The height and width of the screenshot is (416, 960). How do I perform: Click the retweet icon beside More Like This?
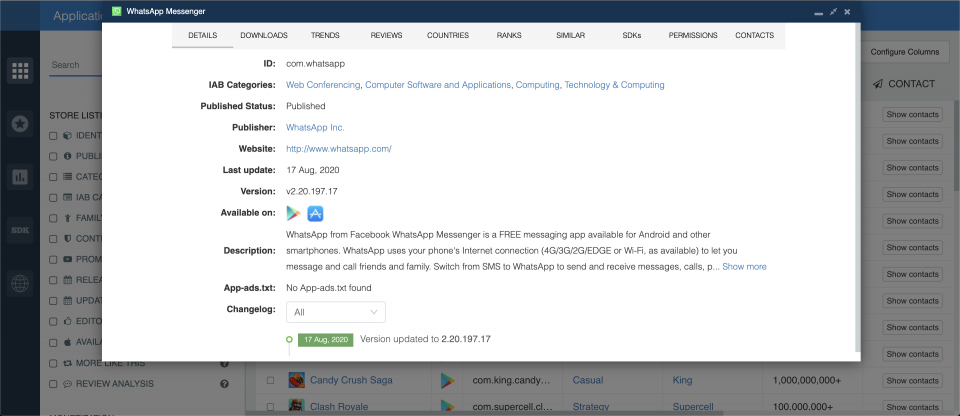click(68, 363)
